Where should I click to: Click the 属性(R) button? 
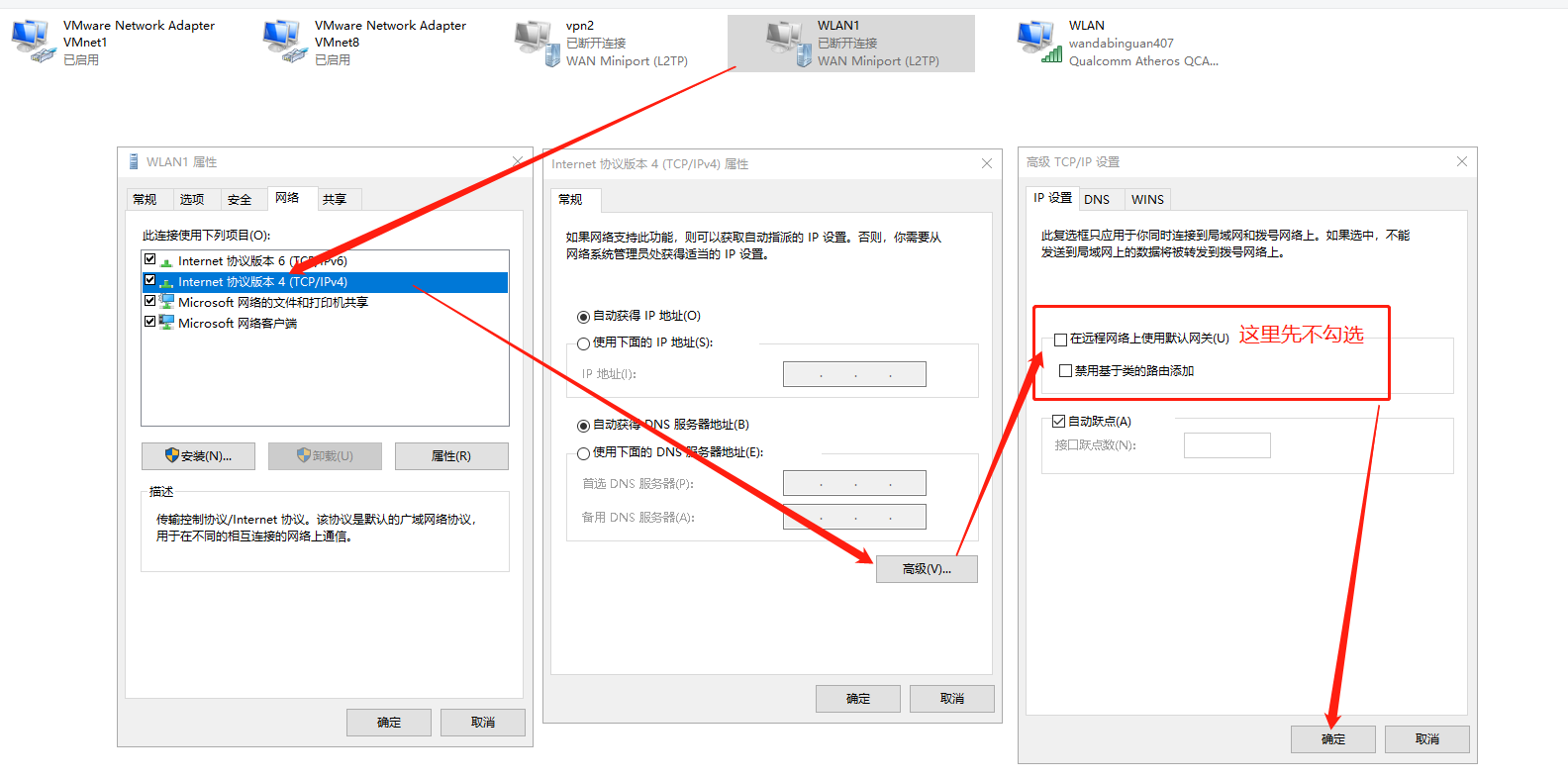pos(451,456)
